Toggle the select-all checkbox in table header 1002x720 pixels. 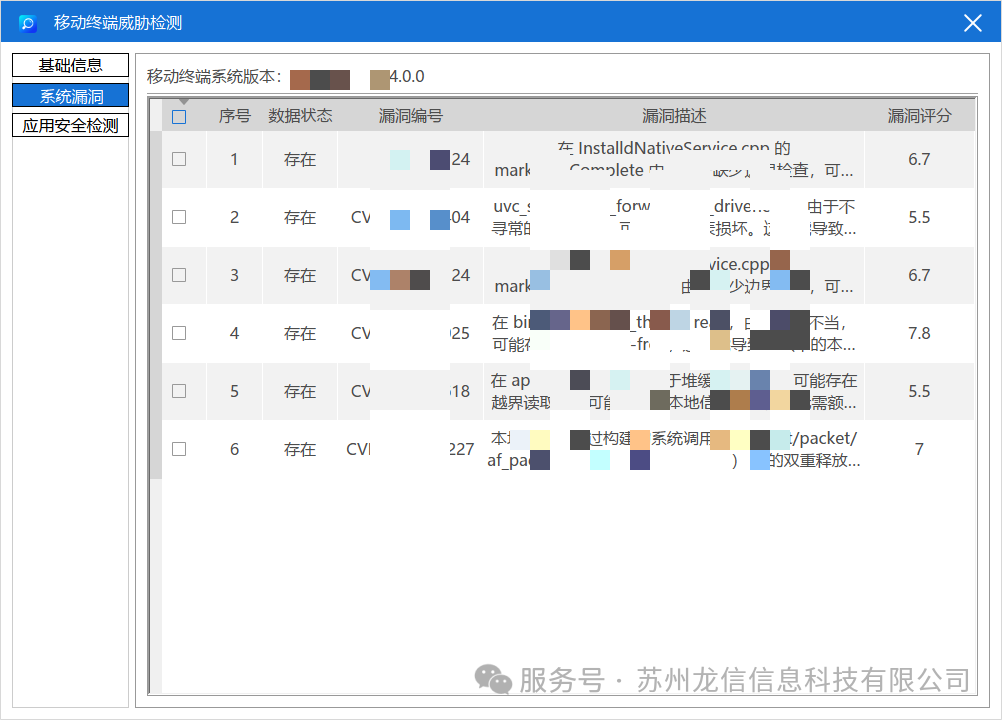[x=179, y=116]
